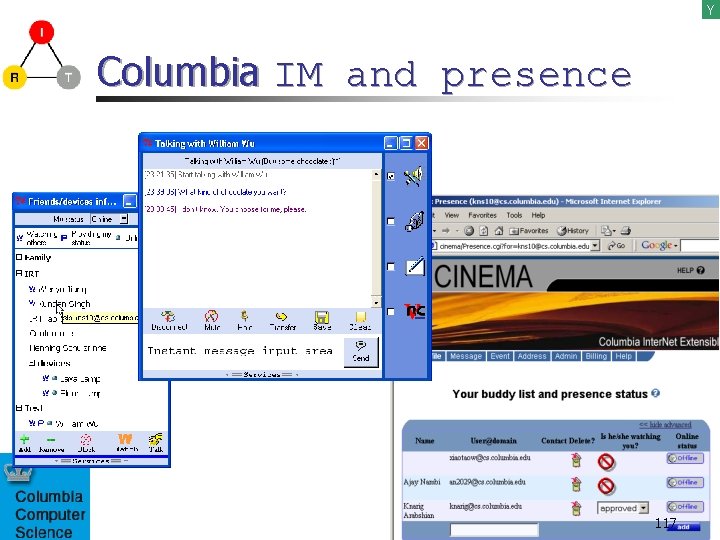Collapse the Test group in friends list
The height and width of the screenshot is (540, 720).
click(x=19, y=408)
